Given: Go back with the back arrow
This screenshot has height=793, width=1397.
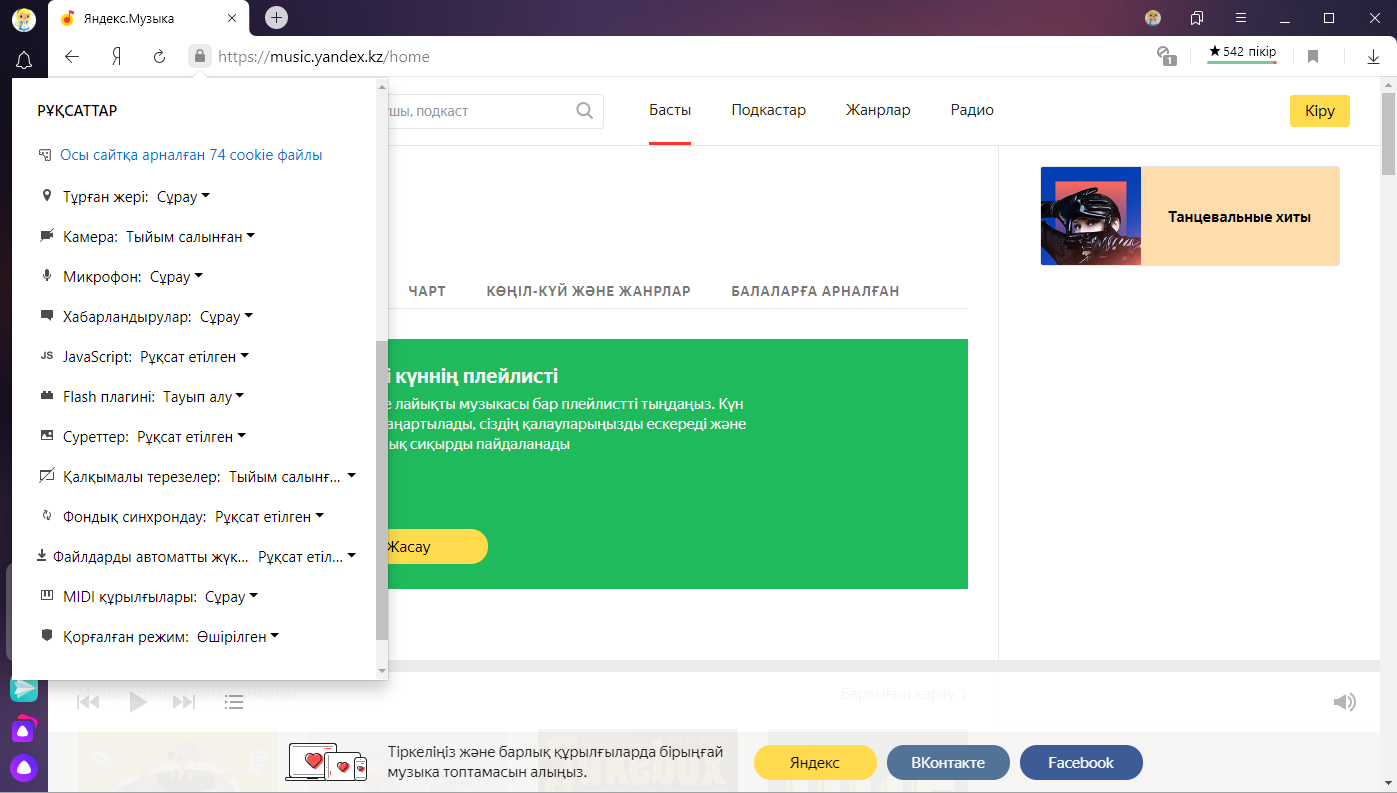Looking at the screenshot, I should [x=72, y=57].
